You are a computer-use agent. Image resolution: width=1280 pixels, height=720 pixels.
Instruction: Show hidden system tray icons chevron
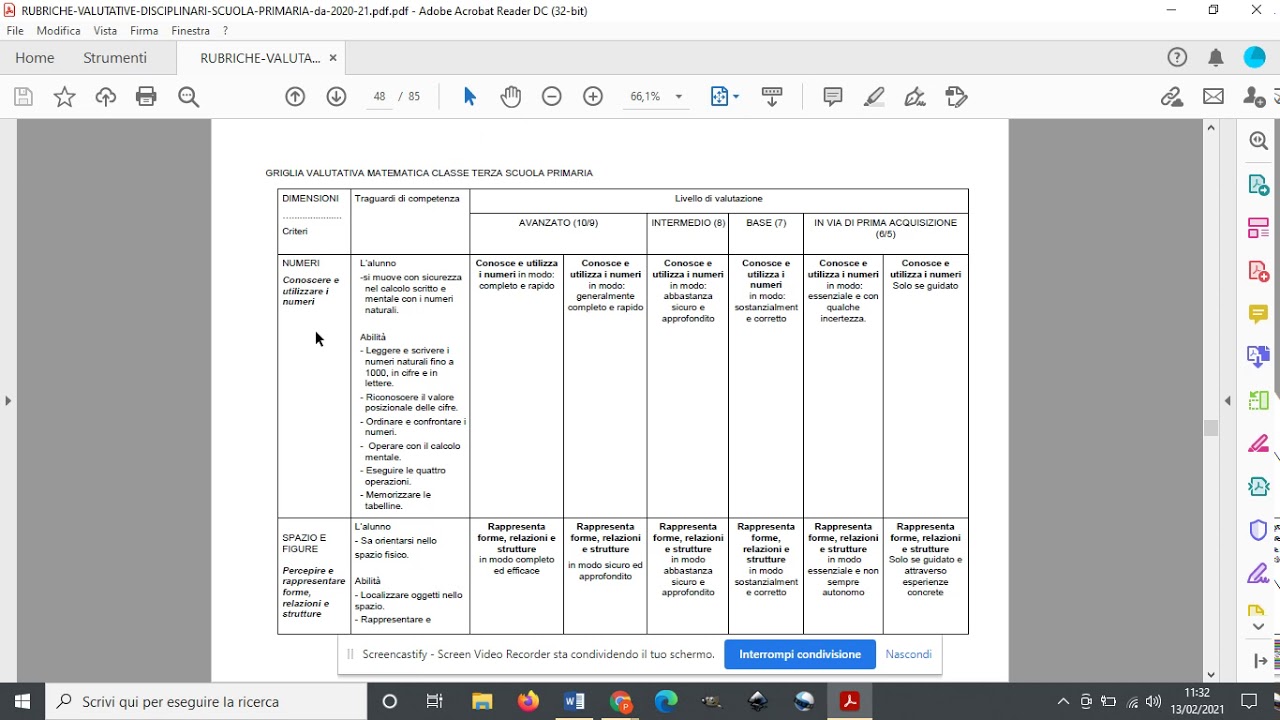pyautogui.click(x=1063, y=701)
